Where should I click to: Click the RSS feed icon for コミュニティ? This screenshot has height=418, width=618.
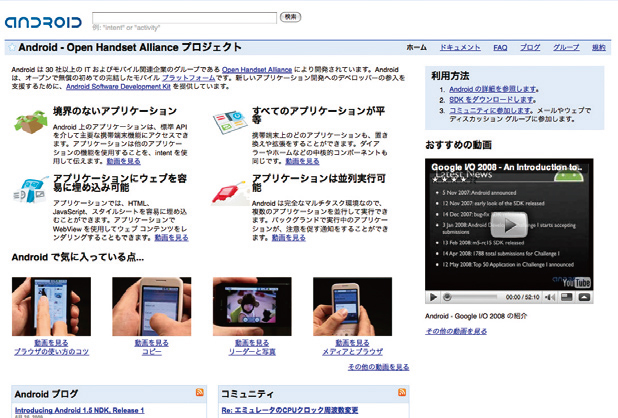pos(402,393)
